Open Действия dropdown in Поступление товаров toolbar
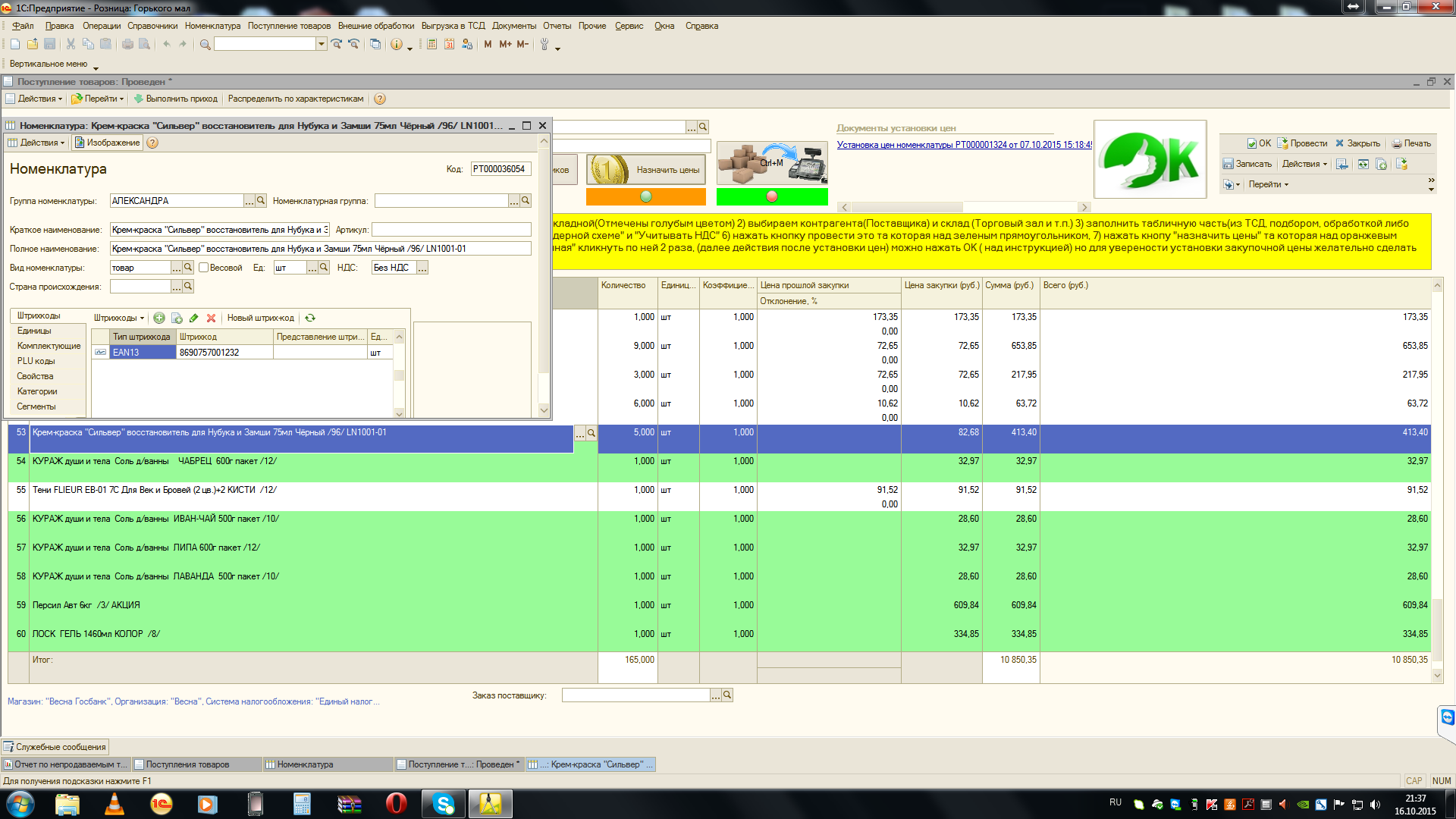The height and width of the screenshot is (819, 1456). coord(34,99)
